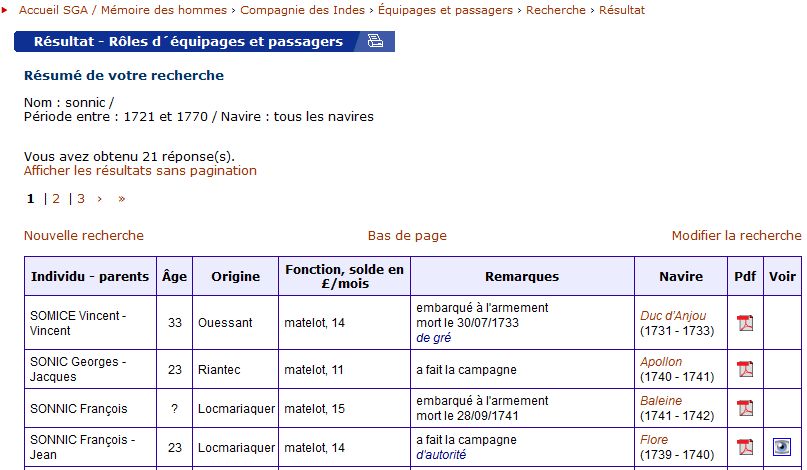Click Afficher les résultats sans pagination

pyautogui.click(x=140, y=170)
